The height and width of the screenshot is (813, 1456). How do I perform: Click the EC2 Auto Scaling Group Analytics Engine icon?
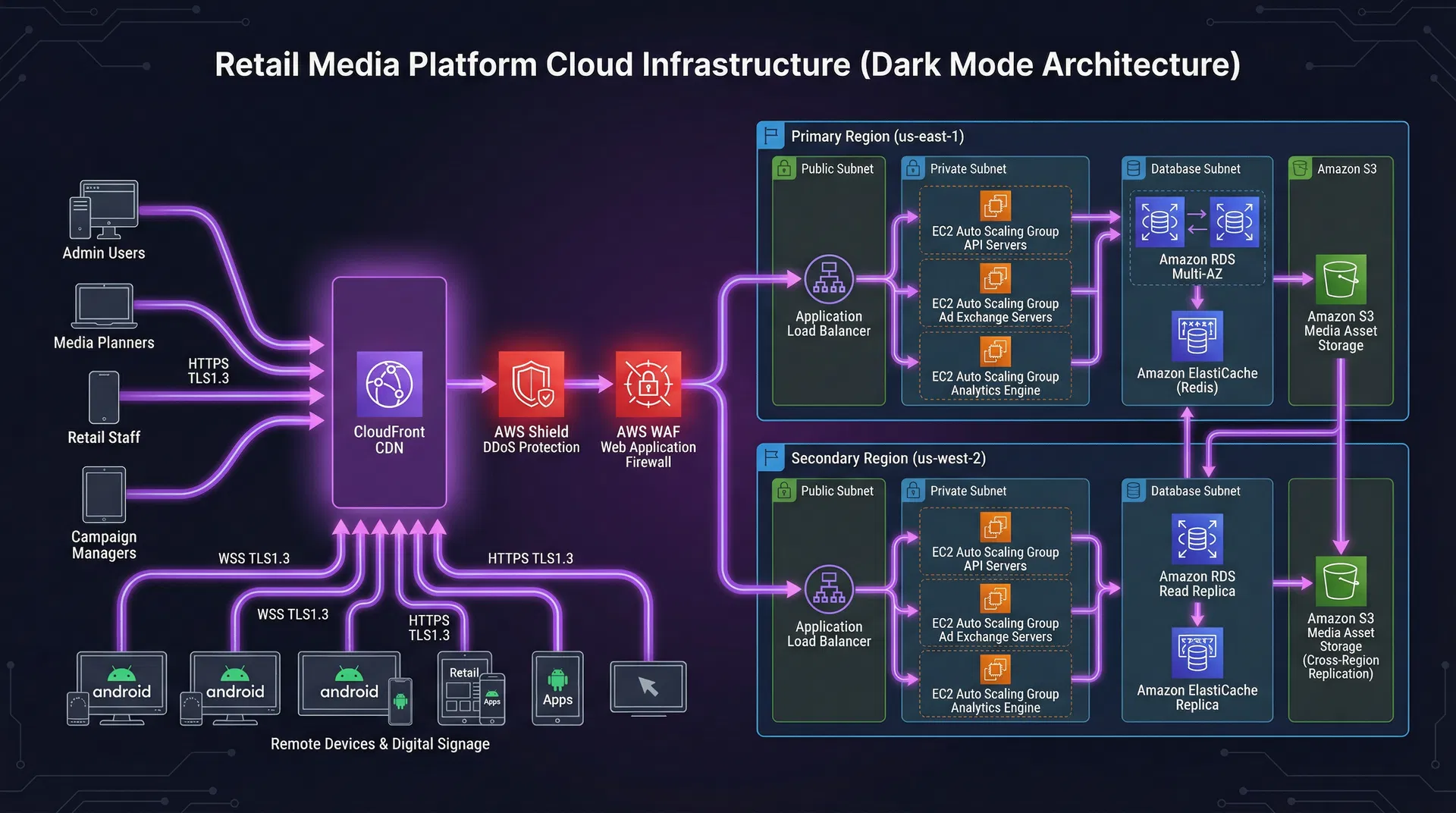[x=994, y=351]
